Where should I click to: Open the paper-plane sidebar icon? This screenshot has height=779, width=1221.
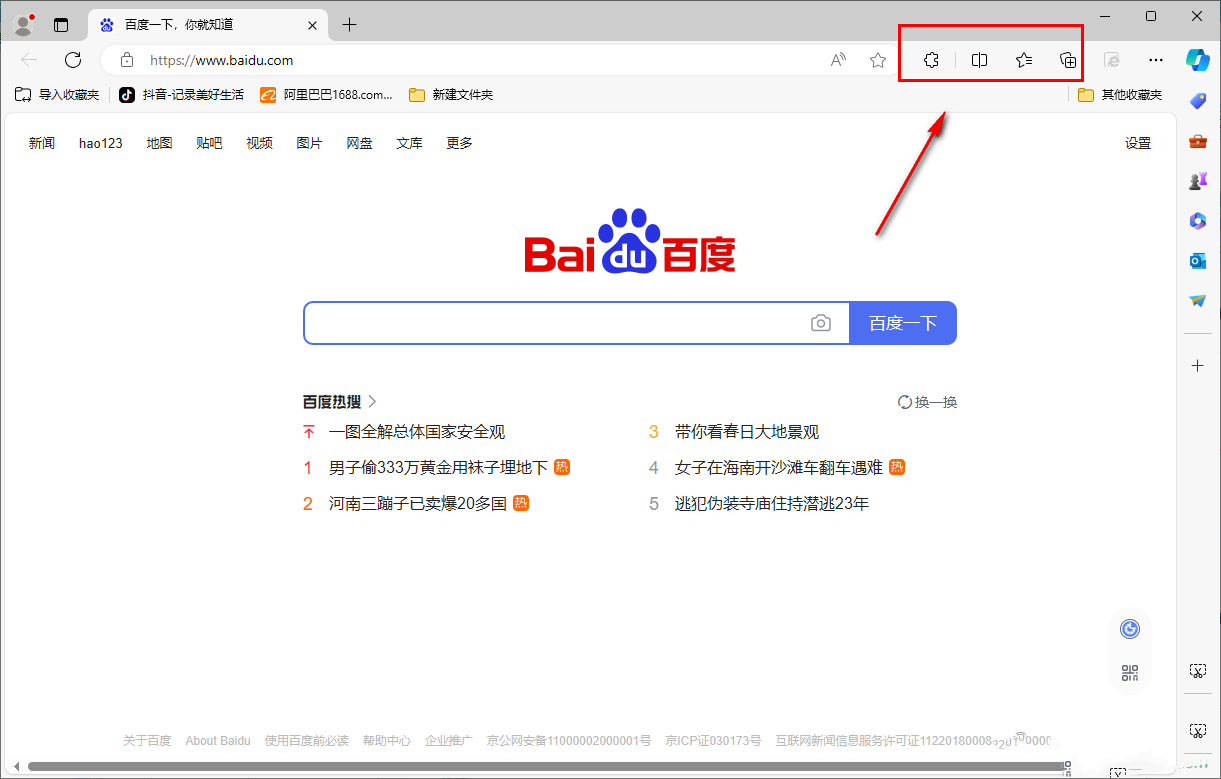(x=1198, y=301)
